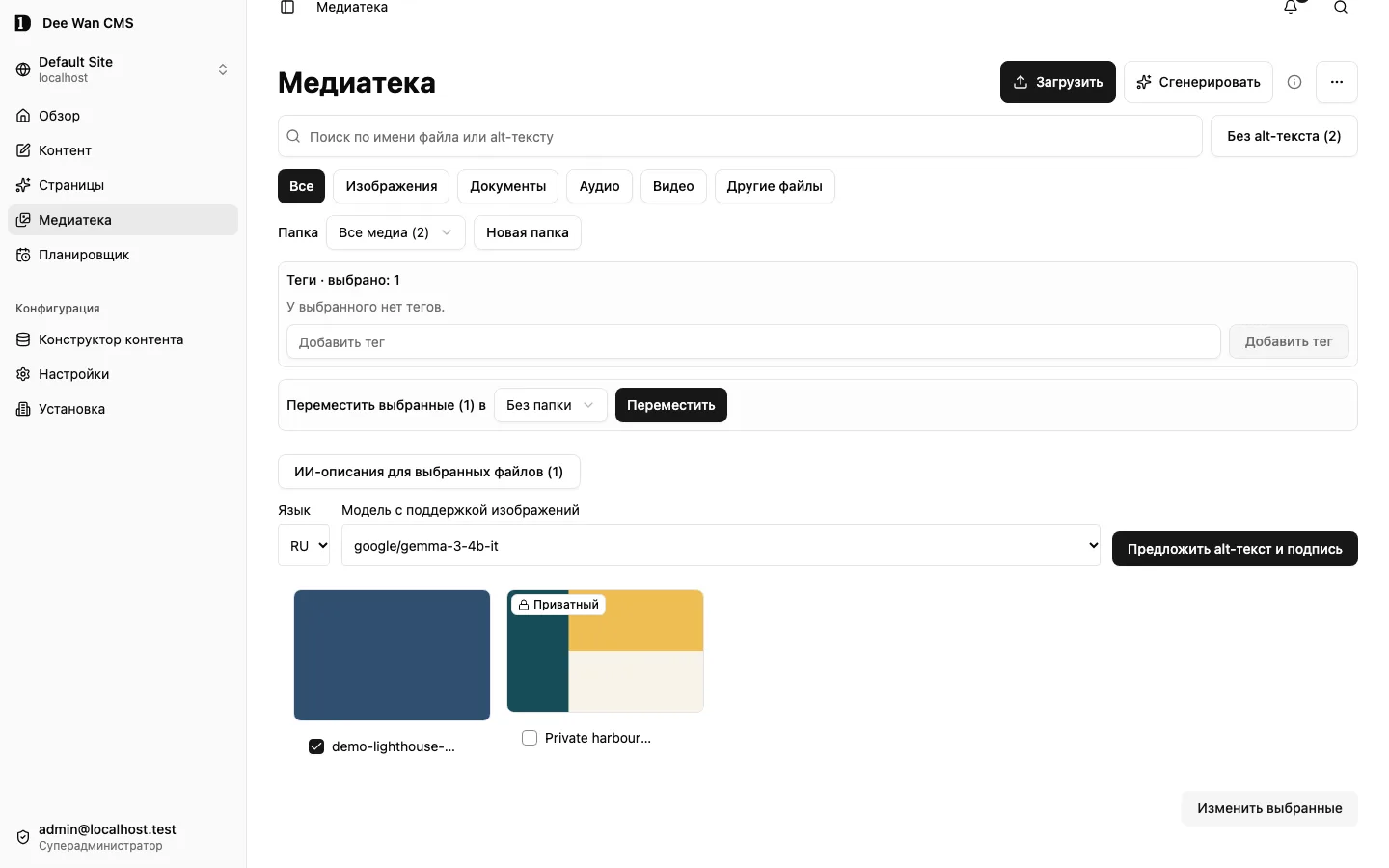Click the Новая папка button

[528, 232]
